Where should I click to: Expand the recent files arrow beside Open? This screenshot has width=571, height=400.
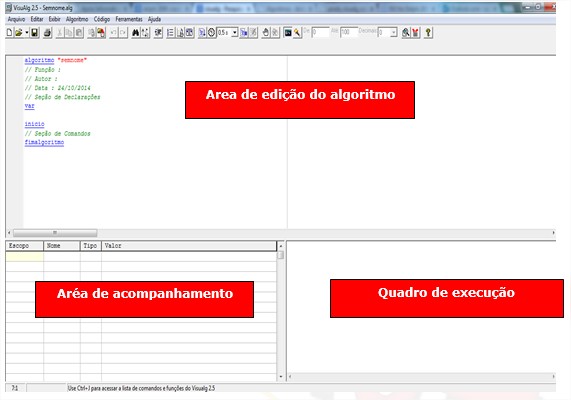[27, 33]
